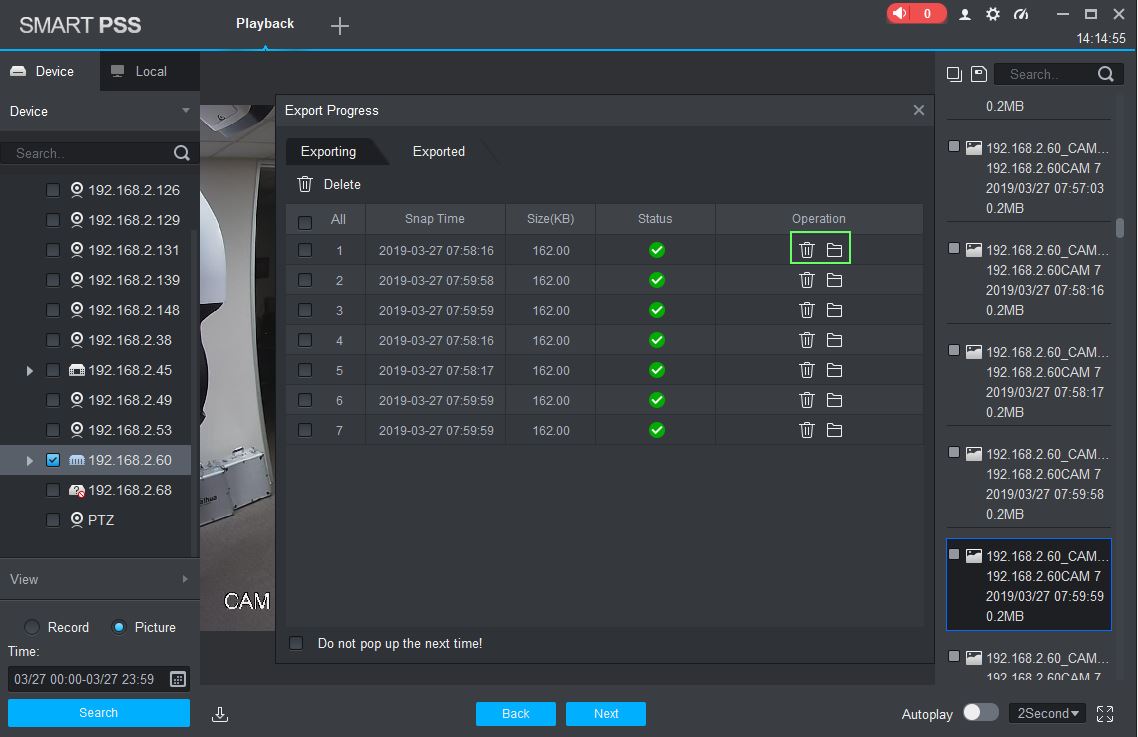This screenshot has height=737, width=1138.
Task: Click the select-all icon above snapshot list
Action: point(954,73)
